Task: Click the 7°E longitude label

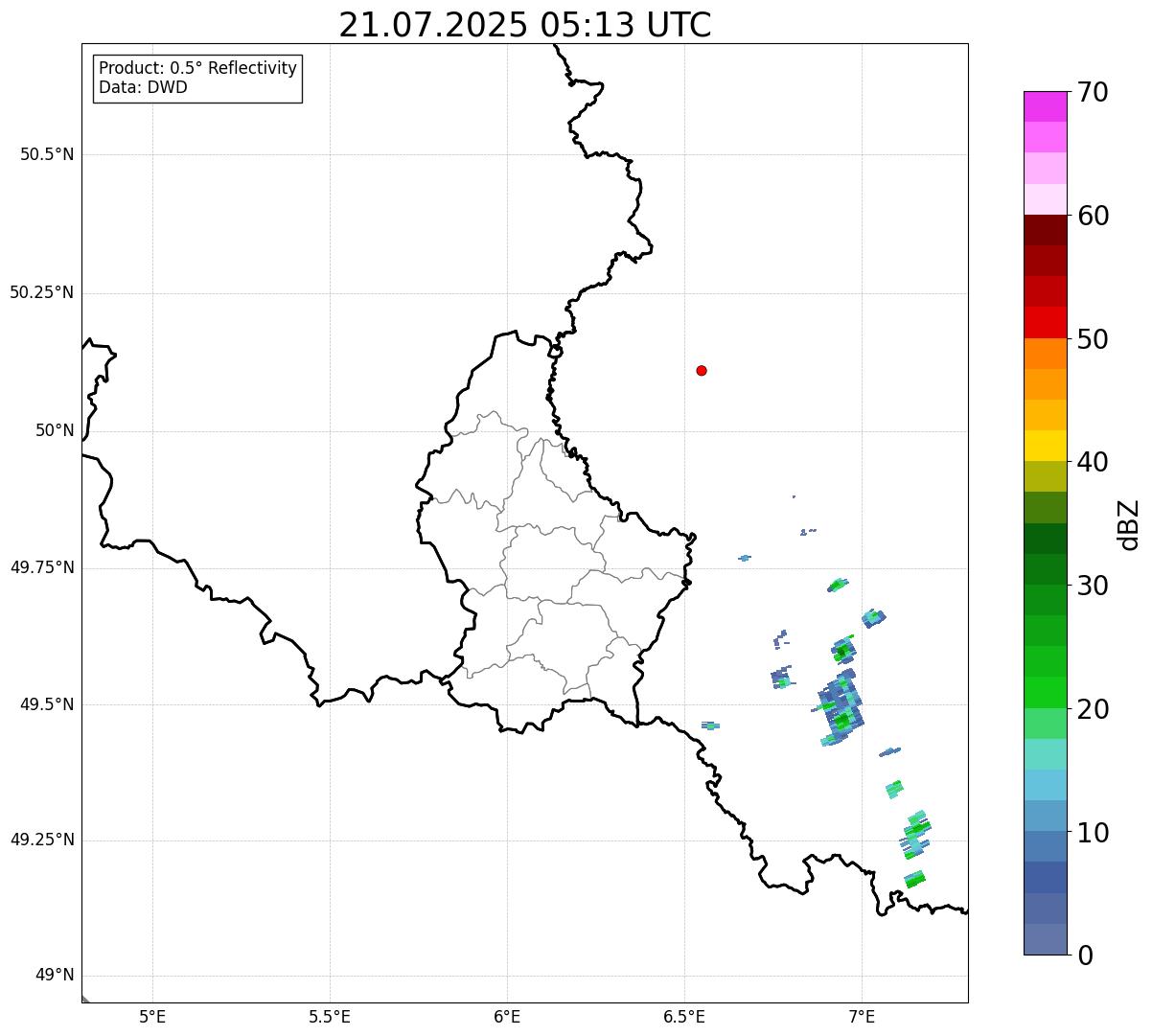Action: (862, 1017)
